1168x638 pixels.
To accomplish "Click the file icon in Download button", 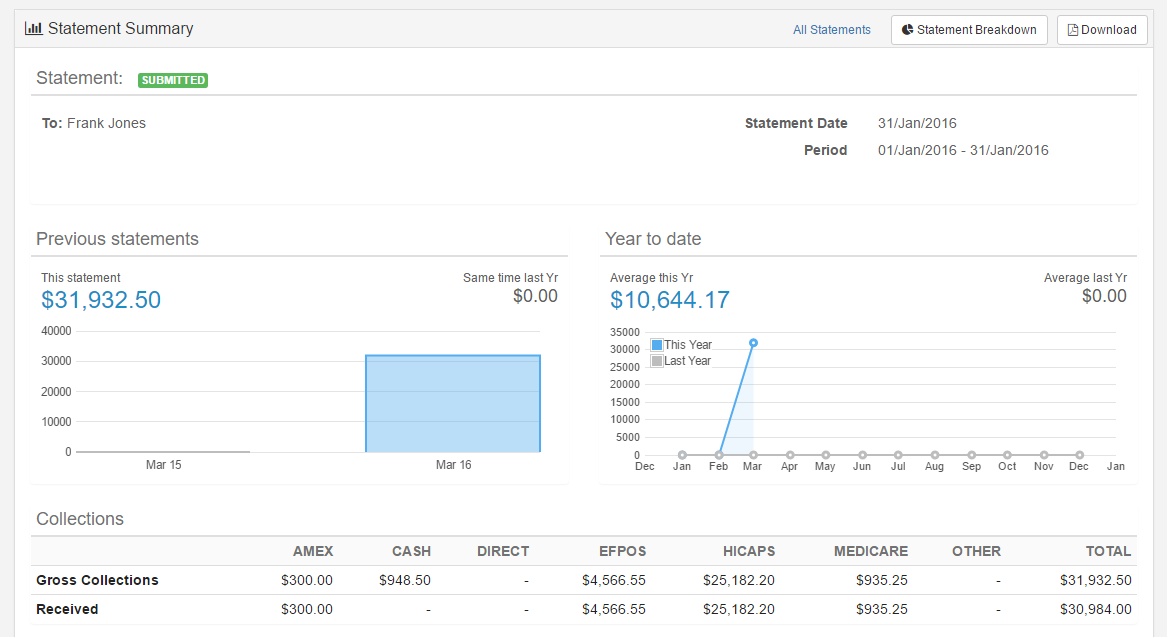I will tap(1073, 30).
